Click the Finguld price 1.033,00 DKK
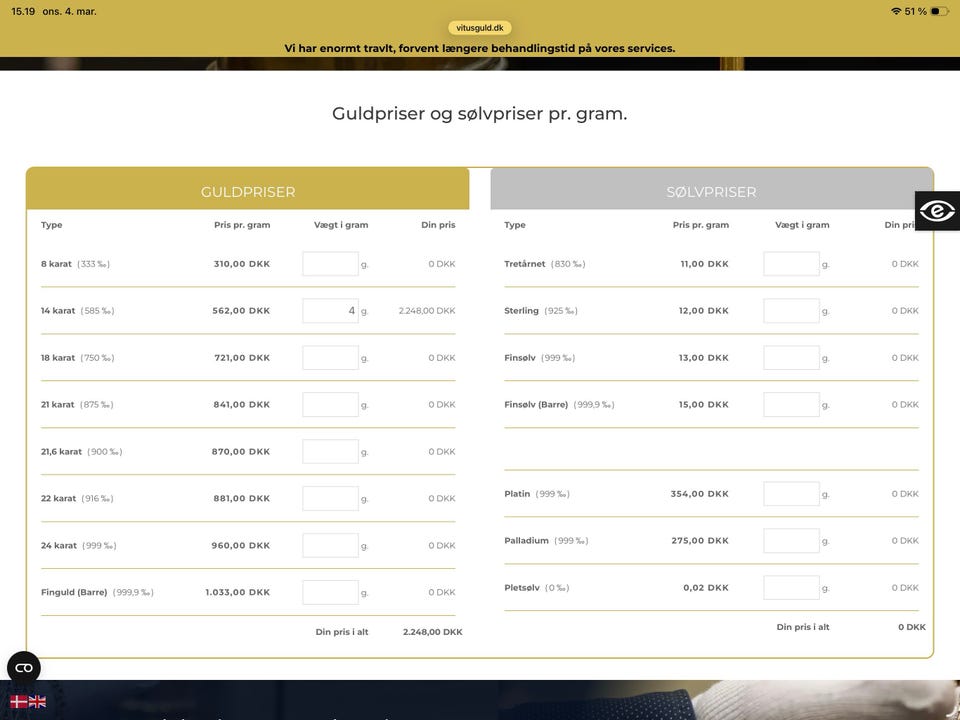Image resolution: width=960 pixels, height=720 pixels. click(238, 593)
